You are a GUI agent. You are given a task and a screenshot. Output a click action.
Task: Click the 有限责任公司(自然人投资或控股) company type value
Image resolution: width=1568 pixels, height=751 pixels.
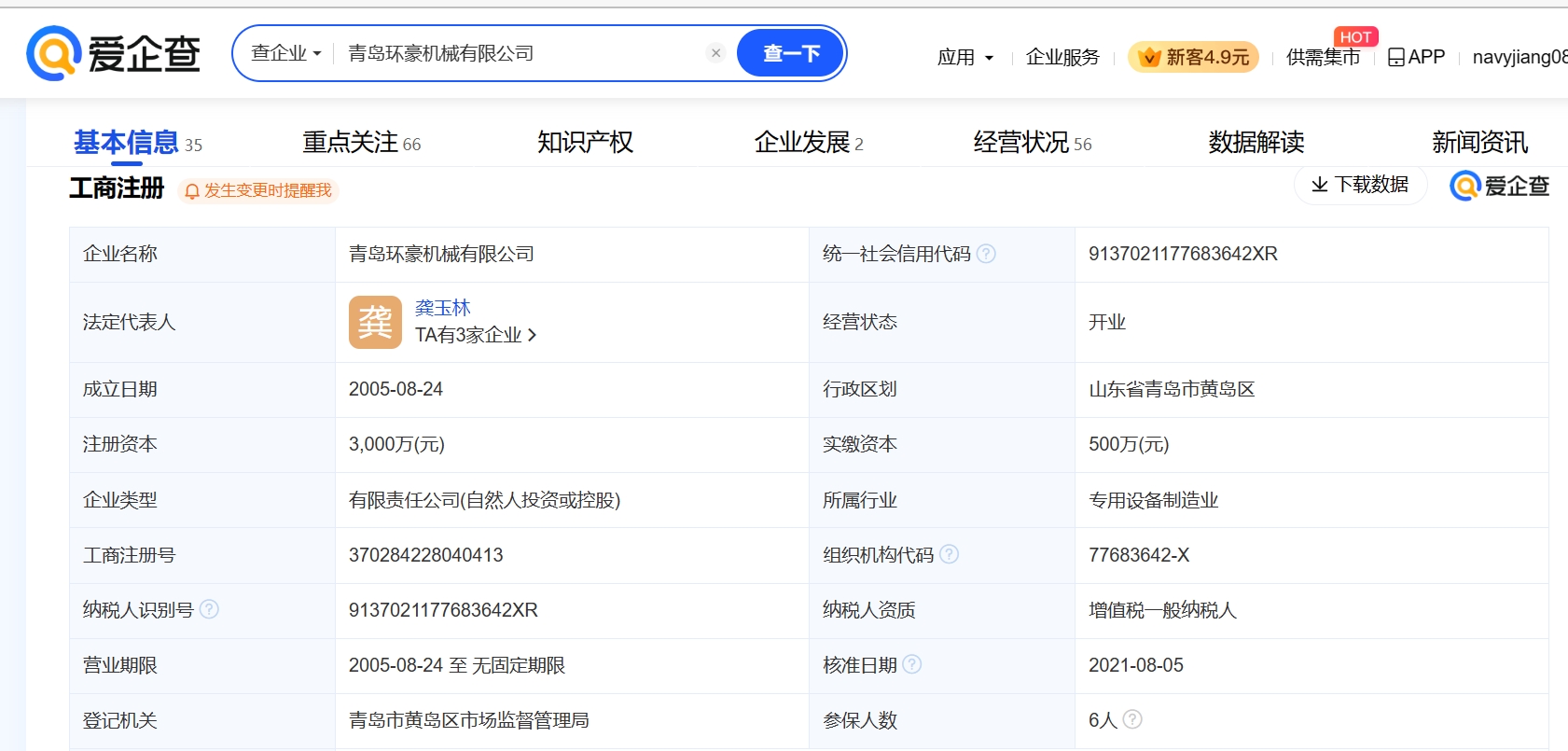tap(484, 500)
